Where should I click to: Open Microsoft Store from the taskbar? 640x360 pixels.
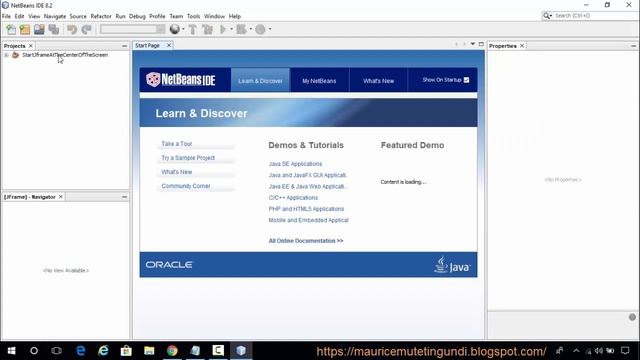click(127, 351)
